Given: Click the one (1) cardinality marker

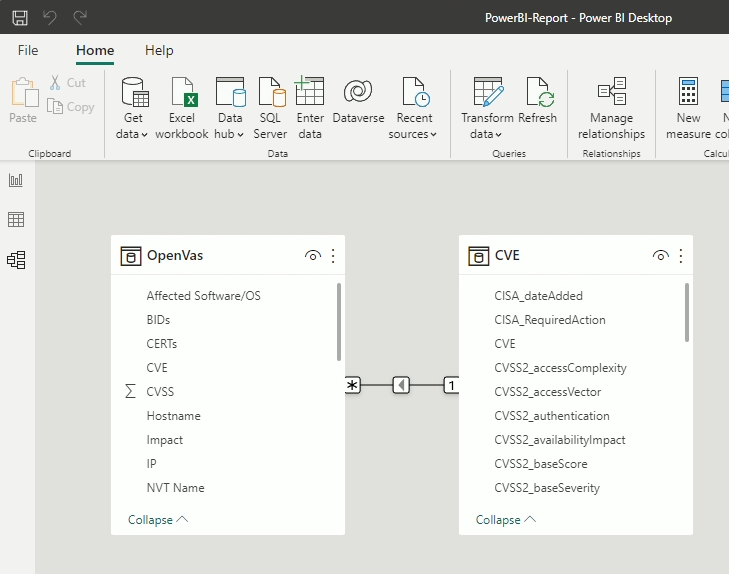Looking at the screenshot, I should click(451, 385).
